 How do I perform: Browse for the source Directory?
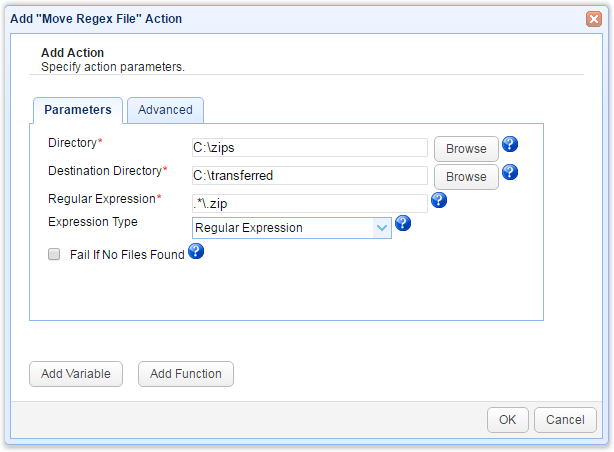pos(466,149)
